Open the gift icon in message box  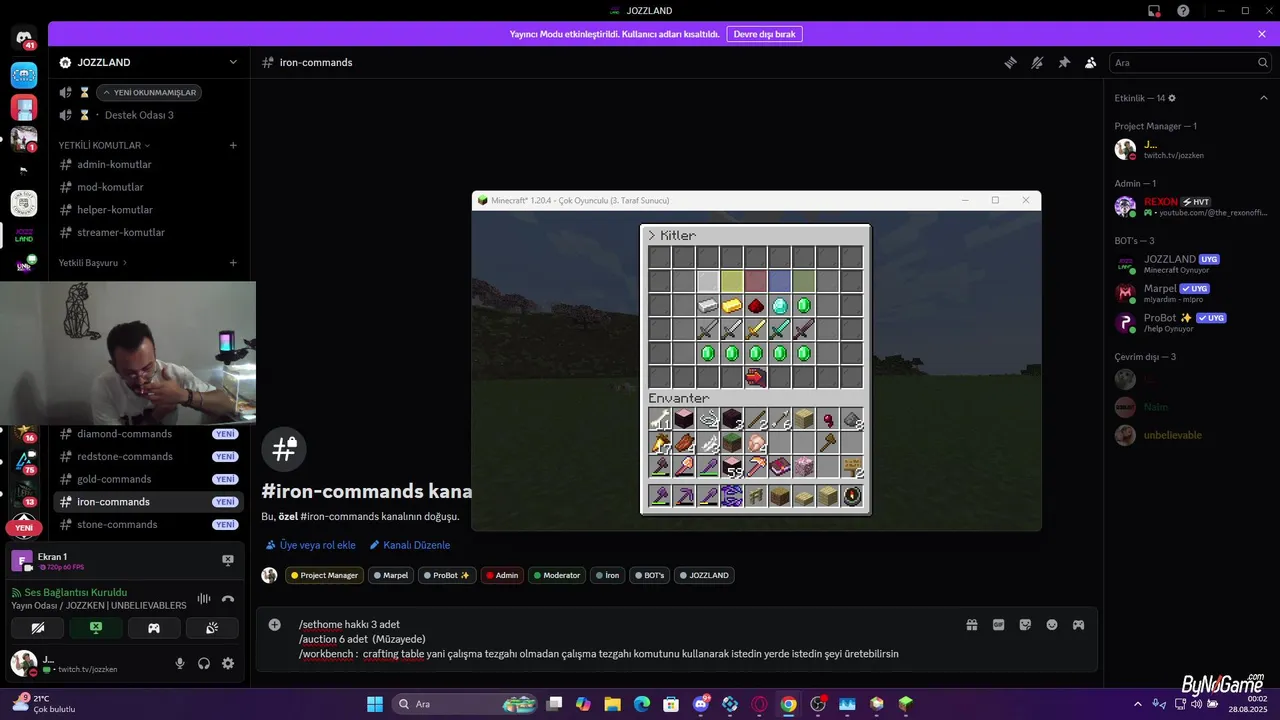[x=971, y=624]
